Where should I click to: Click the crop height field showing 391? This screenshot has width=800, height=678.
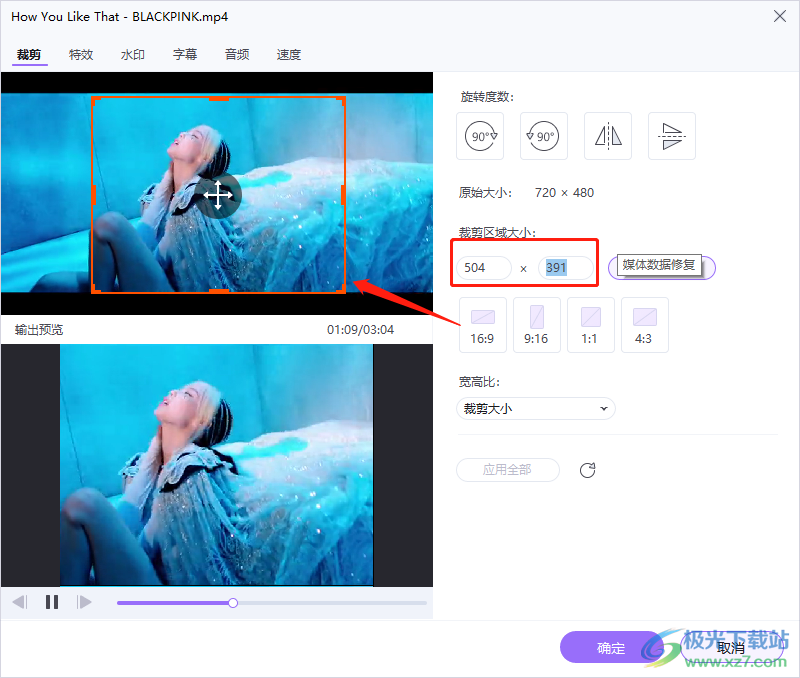(565, 268)
